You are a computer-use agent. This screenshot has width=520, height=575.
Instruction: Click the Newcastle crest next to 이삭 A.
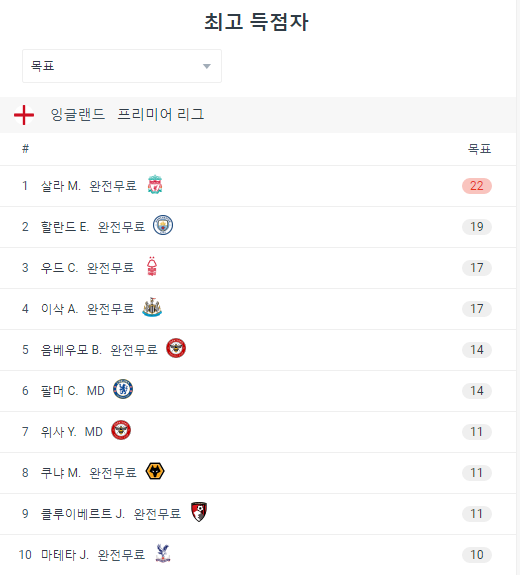152,307
